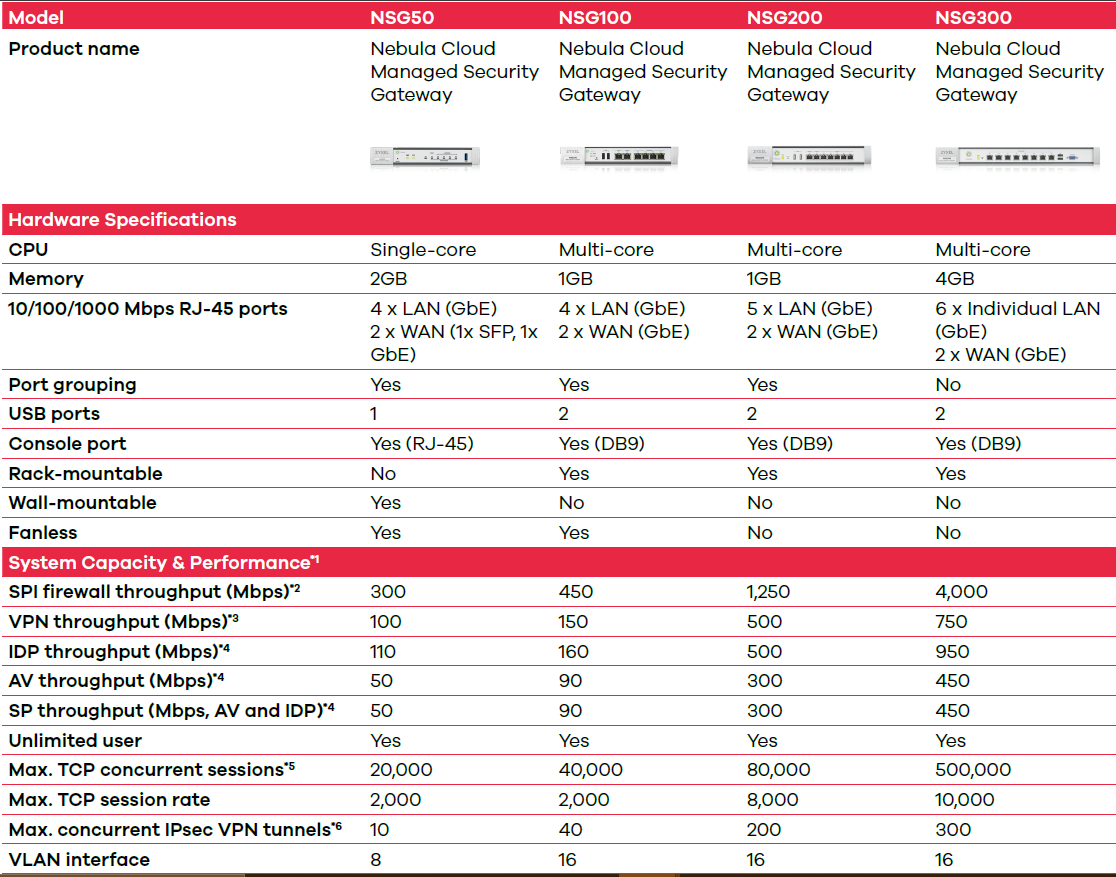Viewport: 1116px width, 877px height.
Task: Select the 4GB memory value
Action: click(x=954, y=279)
